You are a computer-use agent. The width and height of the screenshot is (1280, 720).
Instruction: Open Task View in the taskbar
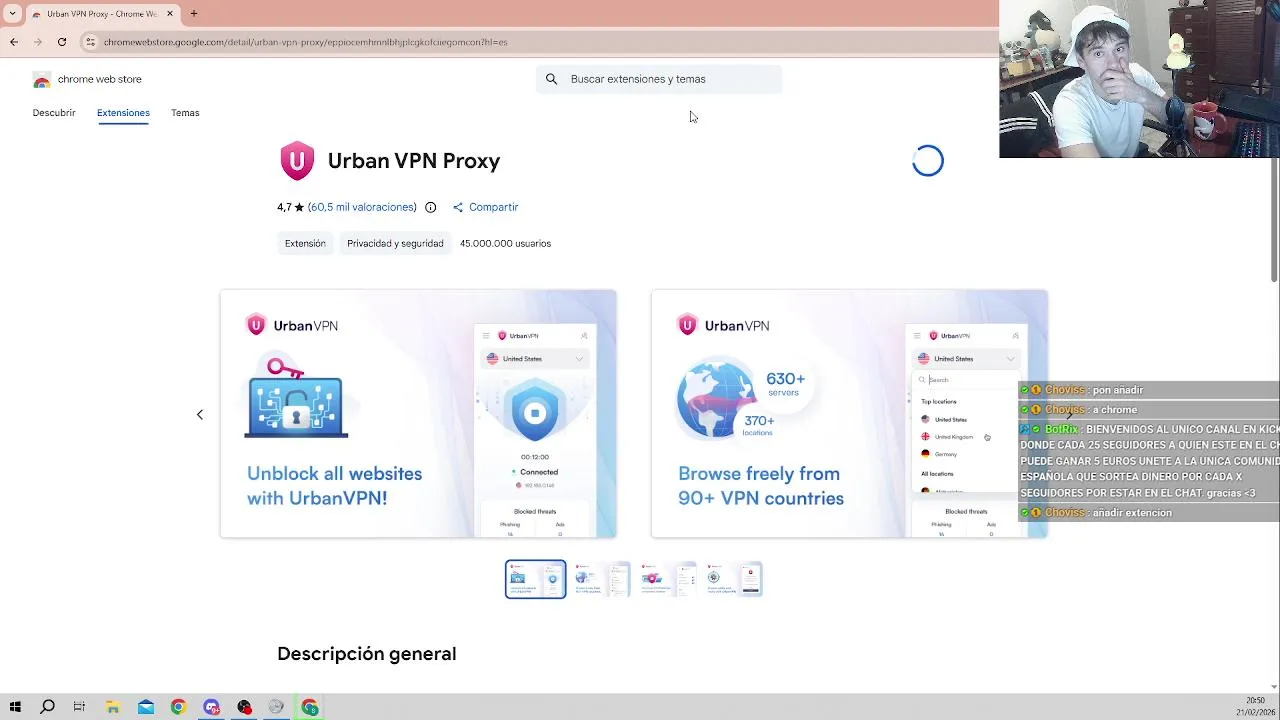tap(79, 707)
